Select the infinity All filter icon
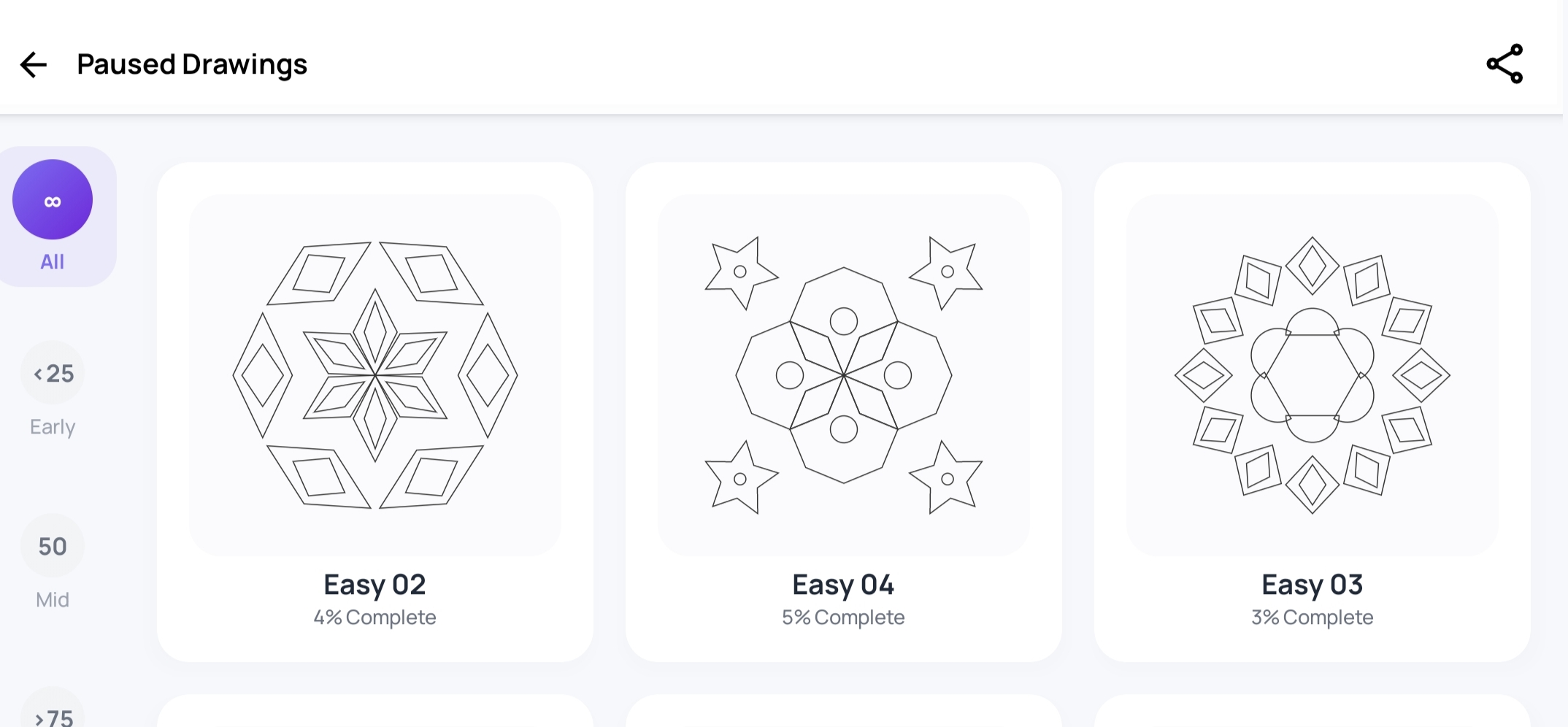The width and height of the screenshot is (1568, 727). [52, 199]
